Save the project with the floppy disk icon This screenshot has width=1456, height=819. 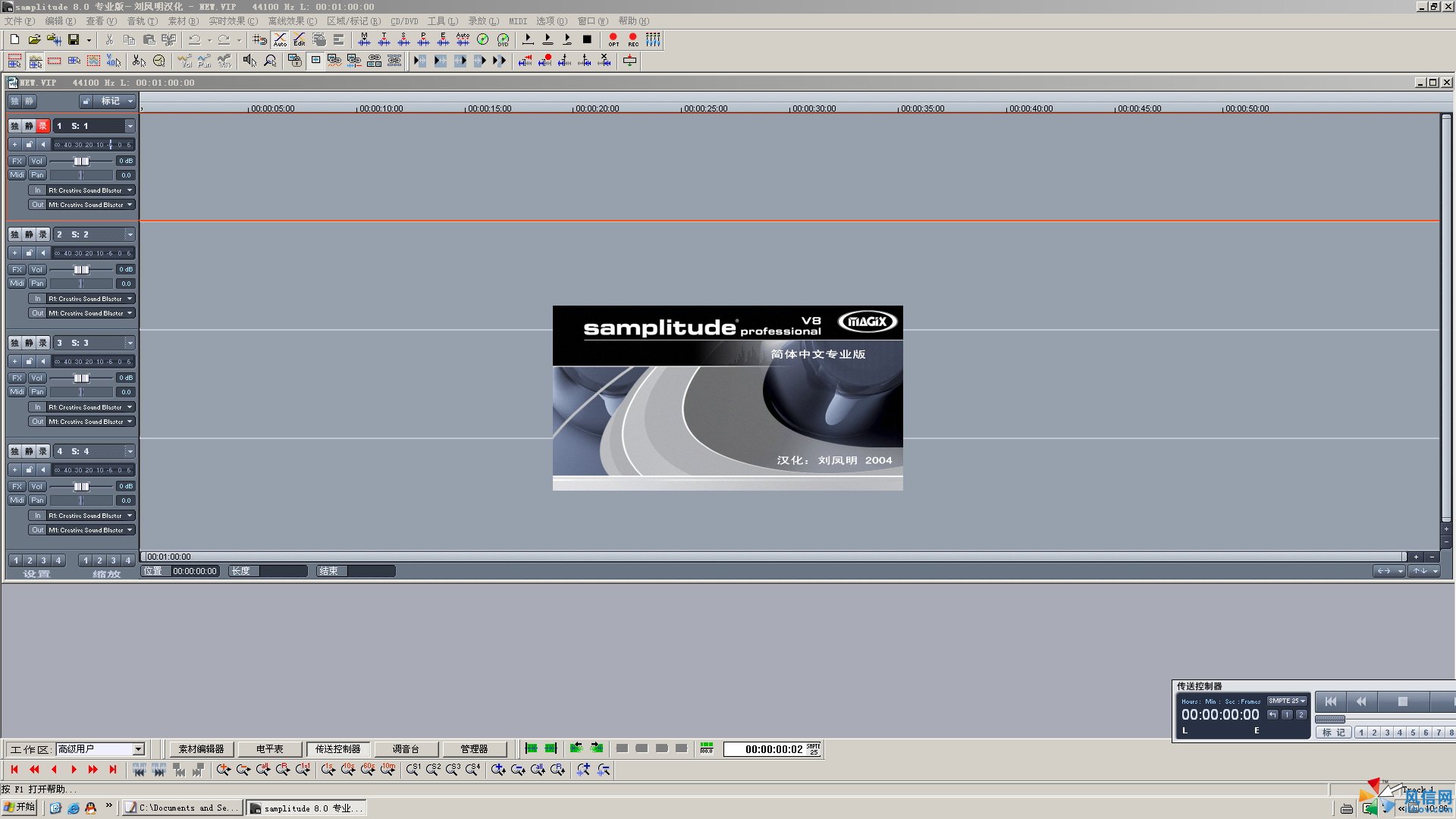click(74, 39)
